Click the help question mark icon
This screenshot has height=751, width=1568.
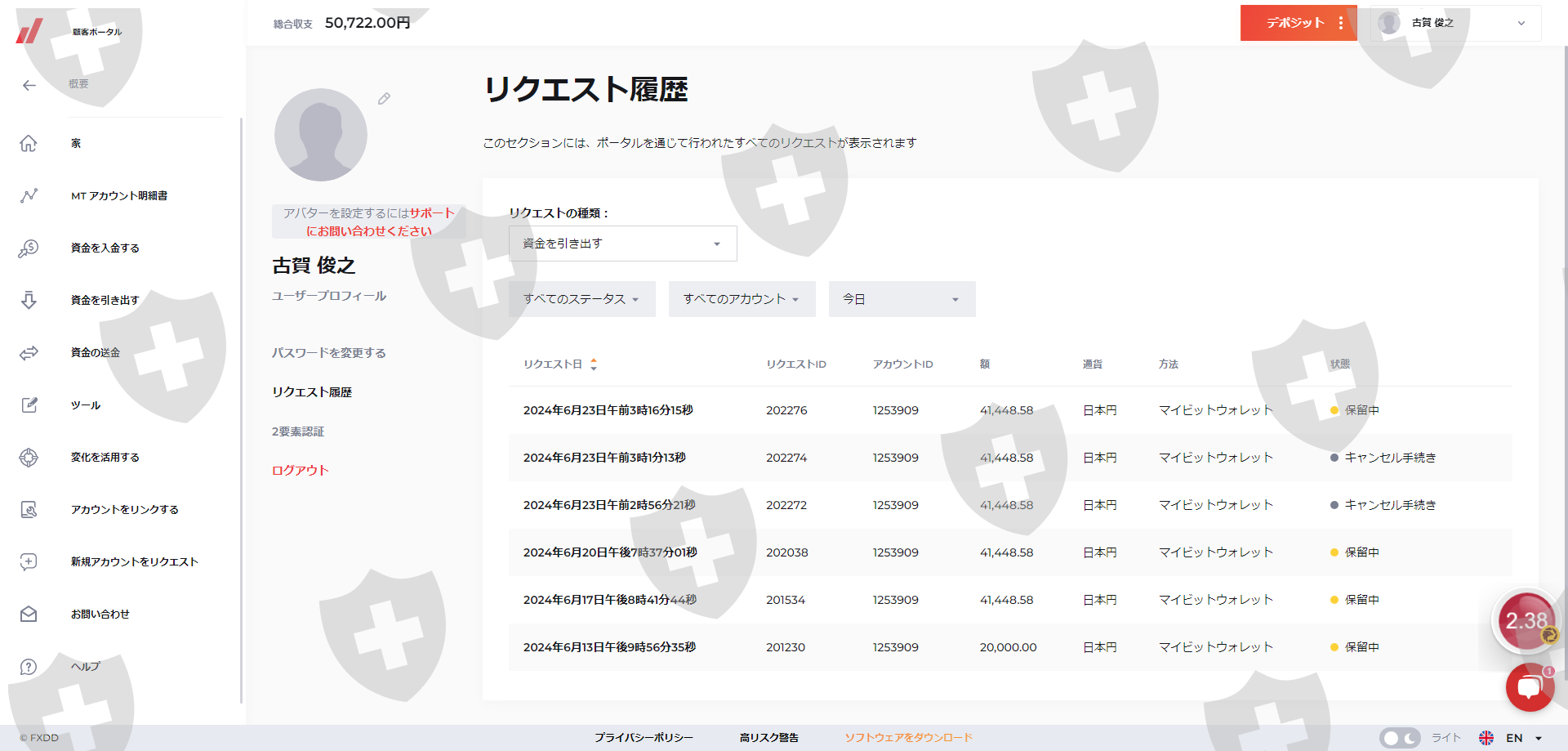[x=29, y=667]
